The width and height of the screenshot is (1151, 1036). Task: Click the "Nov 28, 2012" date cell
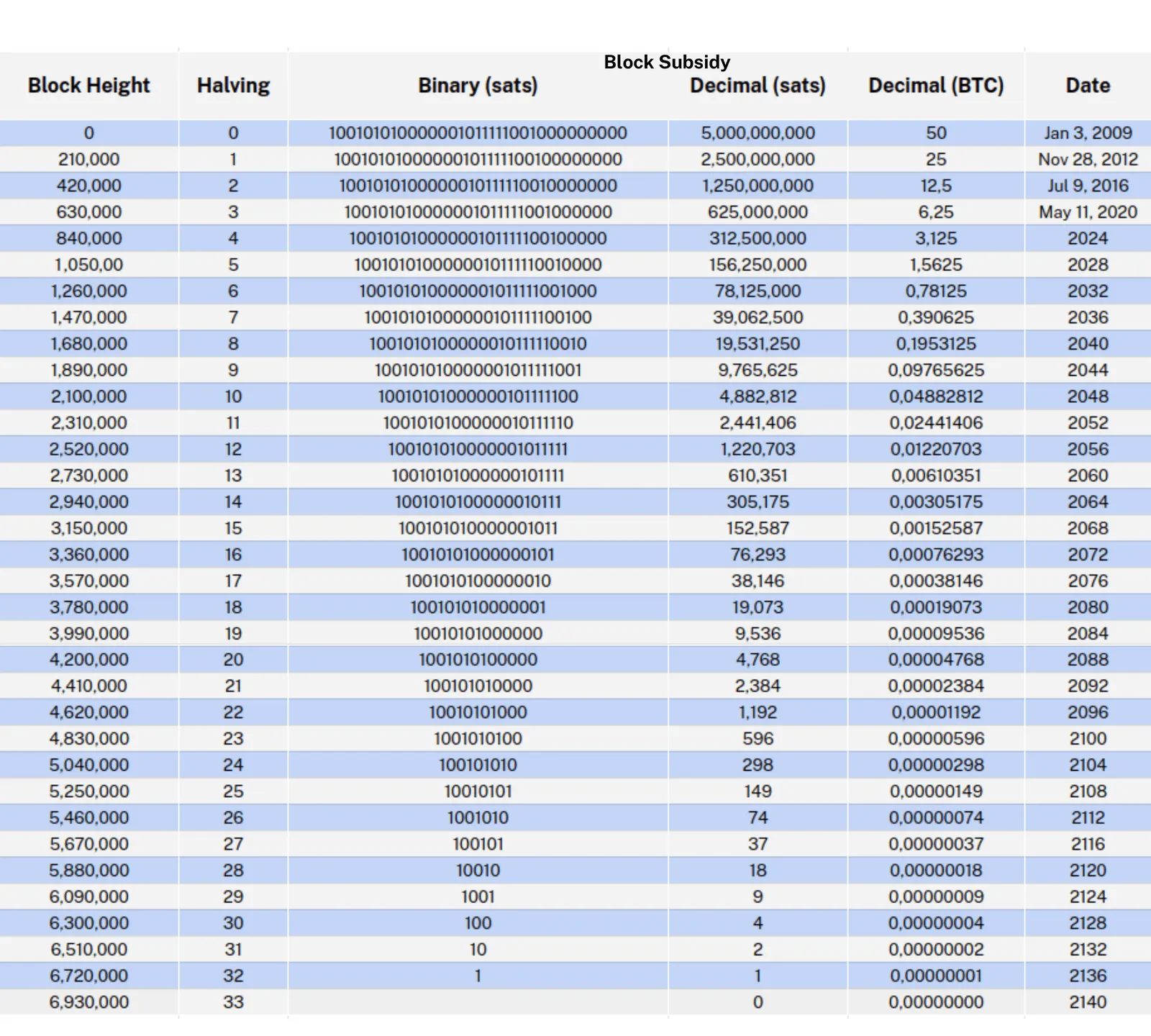pyautogui.click(x=1088, y=159)
